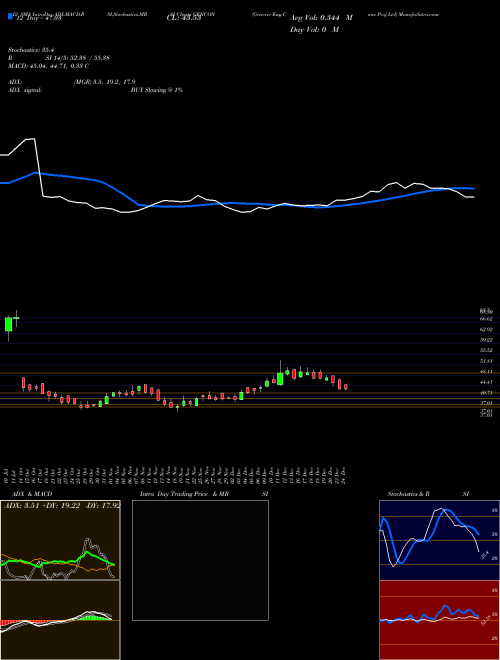Click the 'CL: 43.53' closing price text
The width and height of the screenshot is (500, 660).
184,18
